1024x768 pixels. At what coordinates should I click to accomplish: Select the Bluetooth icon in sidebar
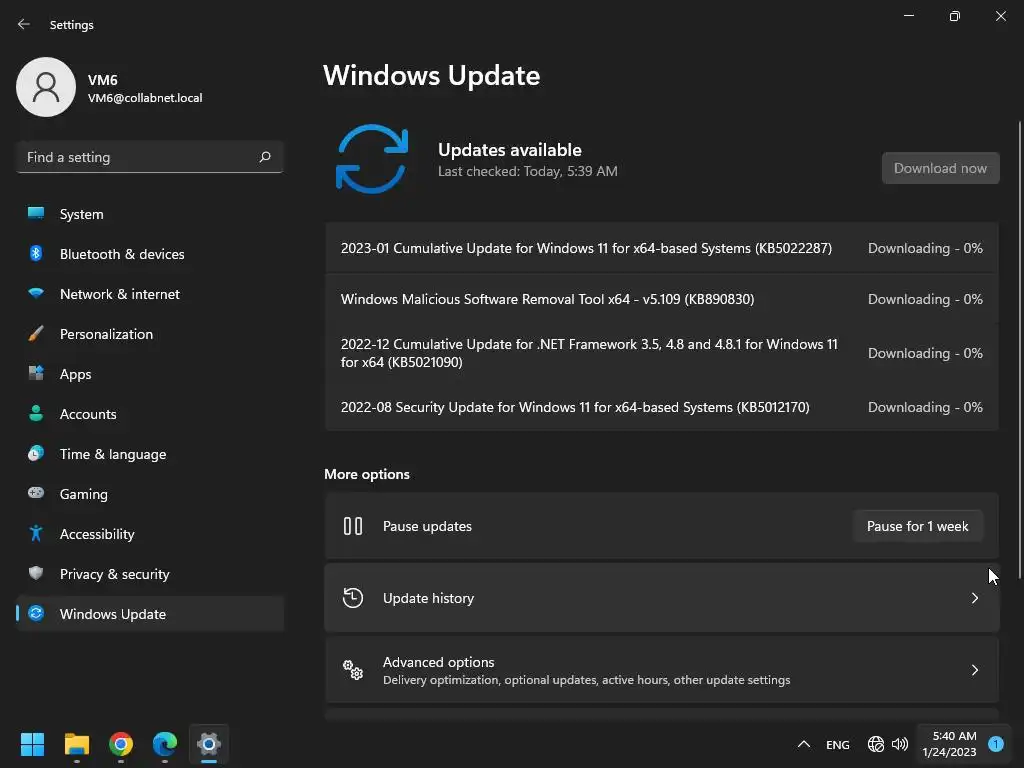(x=36, y=253)
